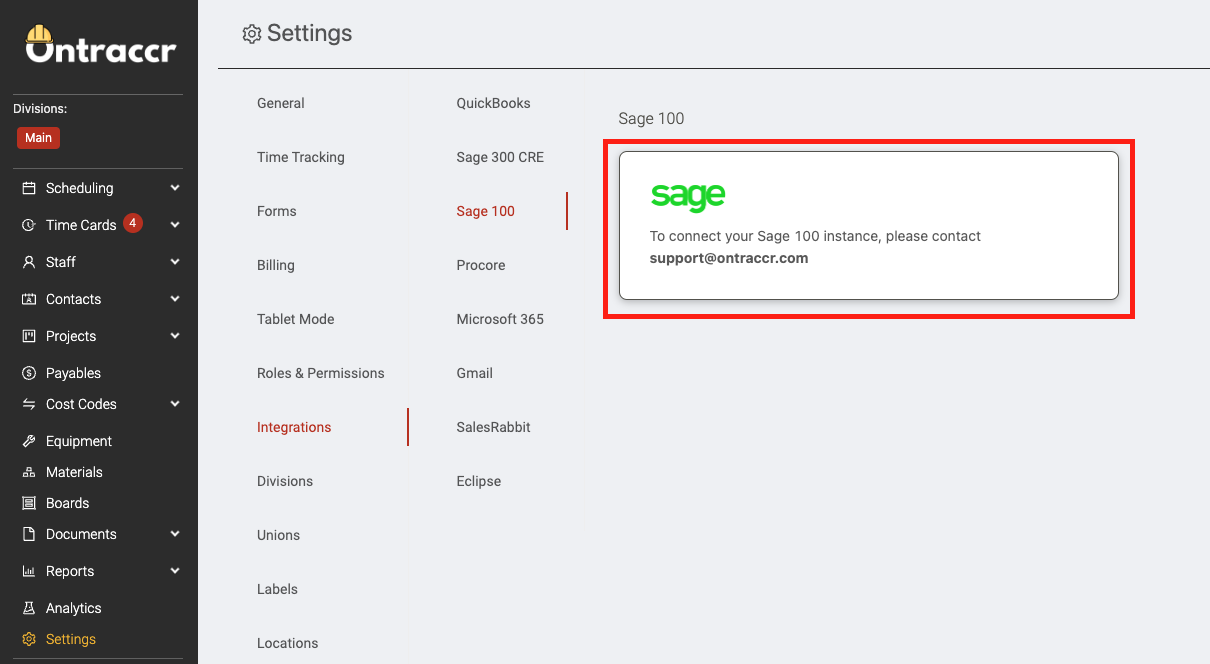Screen dimensions: 1210x664
Task: Select the Sage 300 CRE integration
Action: [x=501, y=157]
